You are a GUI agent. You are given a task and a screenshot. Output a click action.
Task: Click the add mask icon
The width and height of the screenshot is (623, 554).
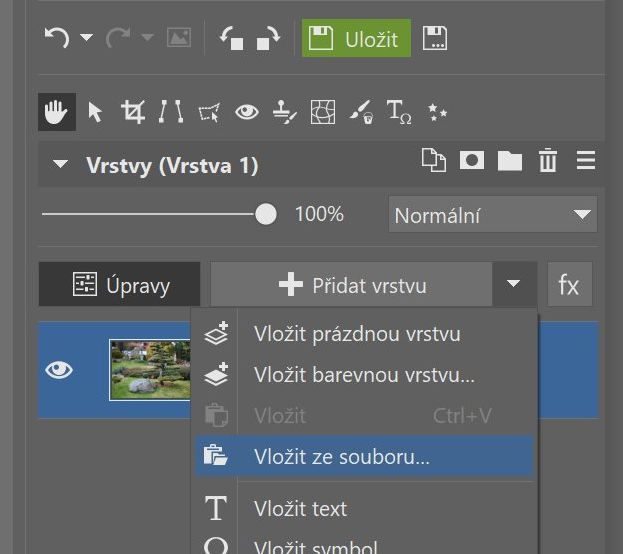tap(472, 161)
